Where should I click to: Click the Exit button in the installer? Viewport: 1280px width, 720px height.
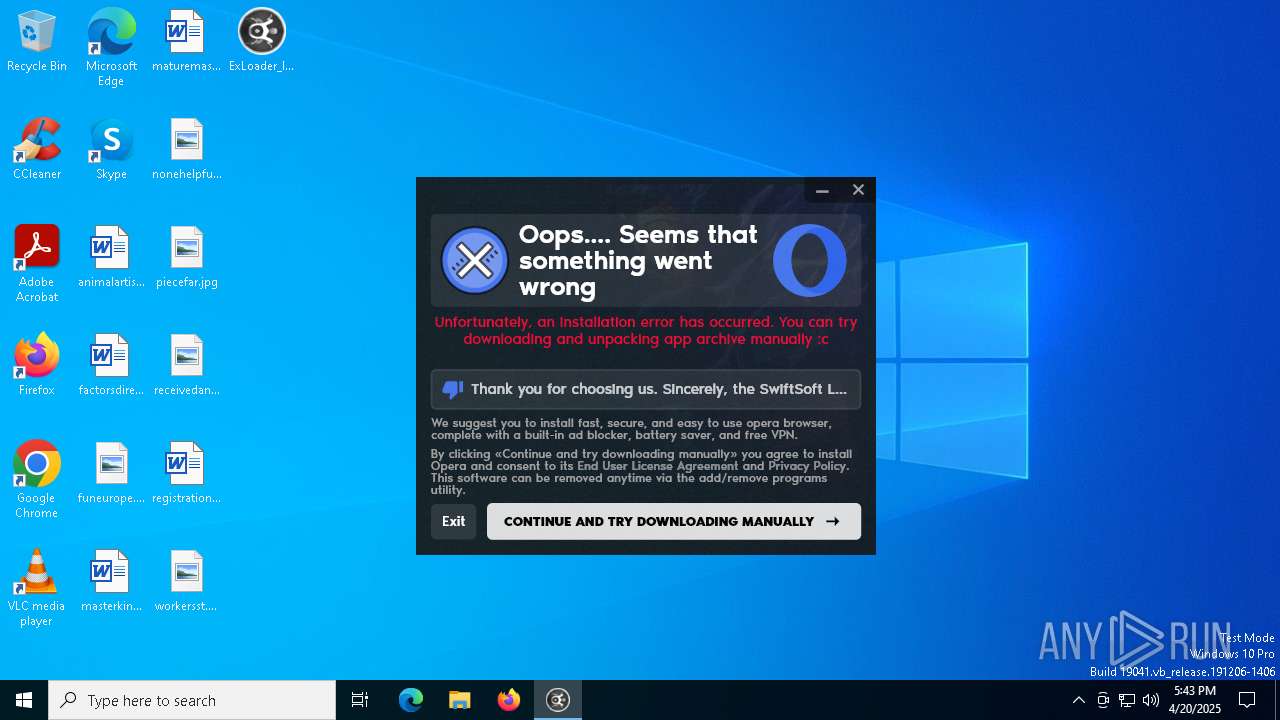pos(453,521)
